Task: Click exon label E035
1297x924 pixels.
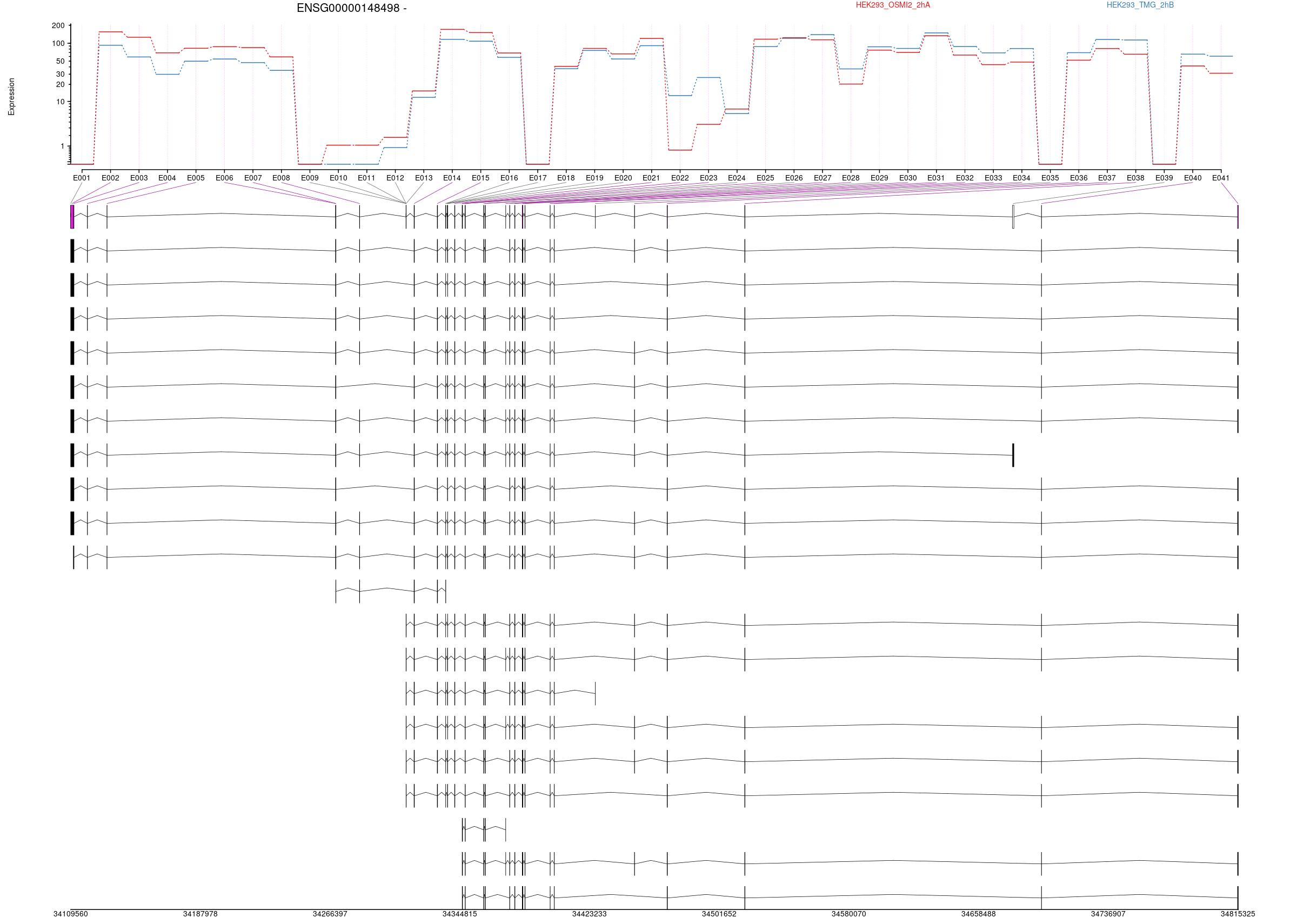Action: click(1050, 178)
